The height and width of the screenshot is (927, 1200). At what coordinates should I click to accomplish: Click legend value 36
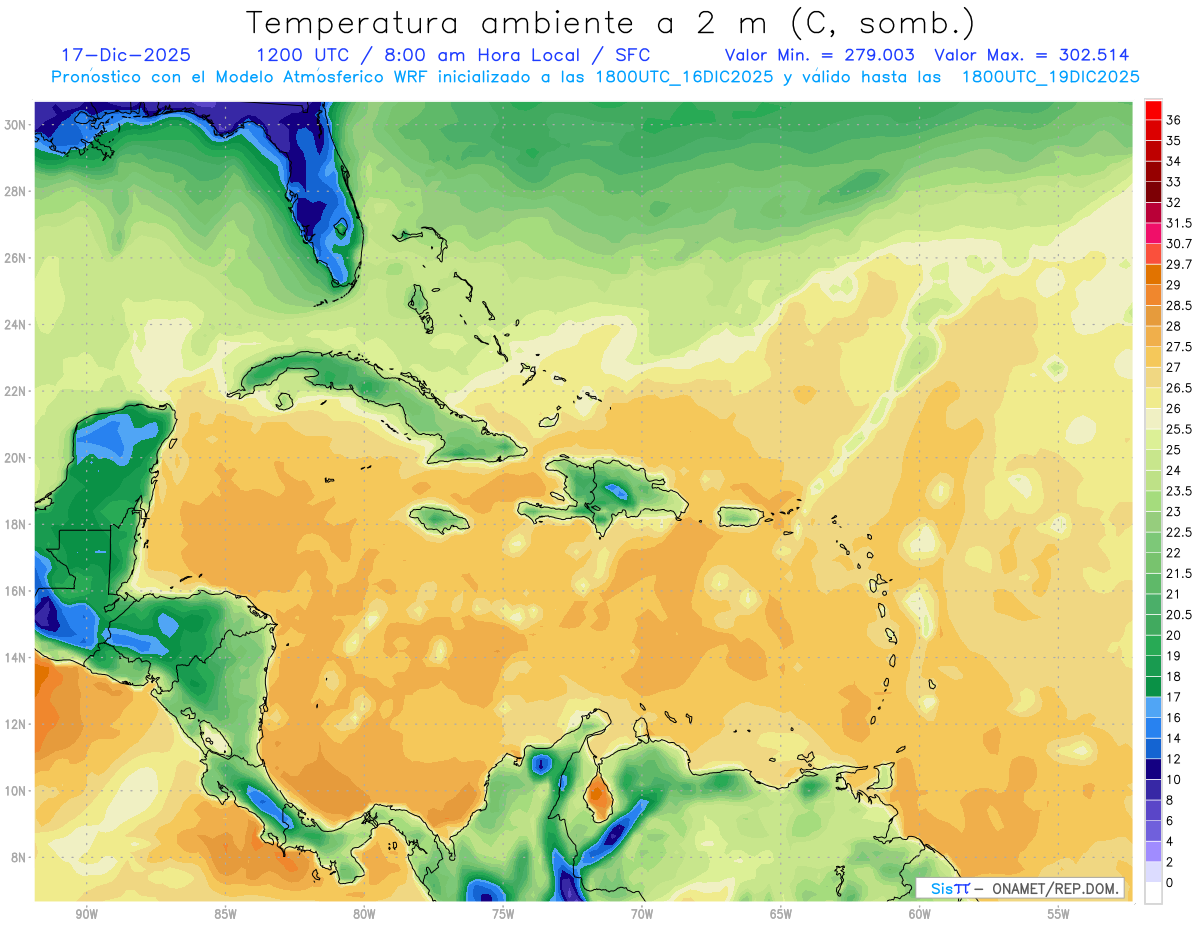tap(1174, 120)
